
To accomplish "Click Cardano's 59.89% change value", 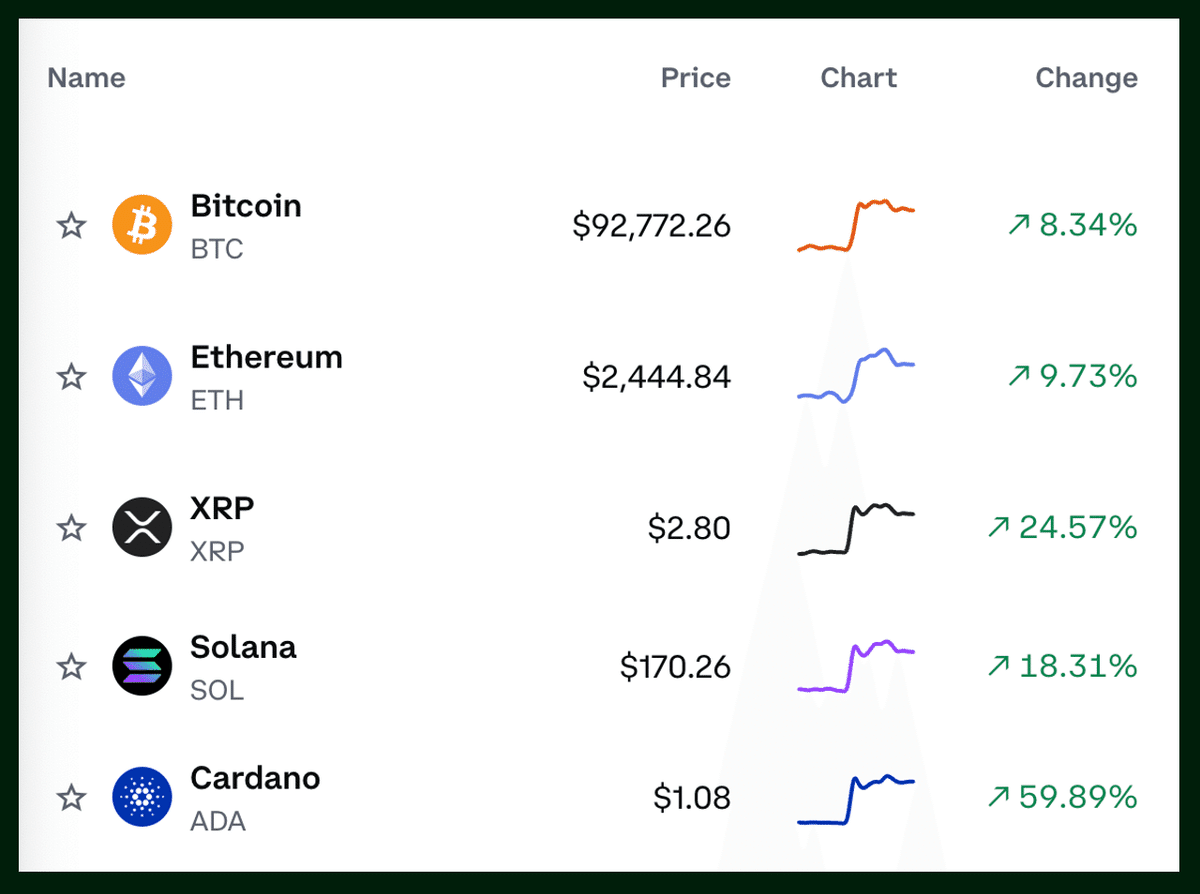I will click(1062, 797).
